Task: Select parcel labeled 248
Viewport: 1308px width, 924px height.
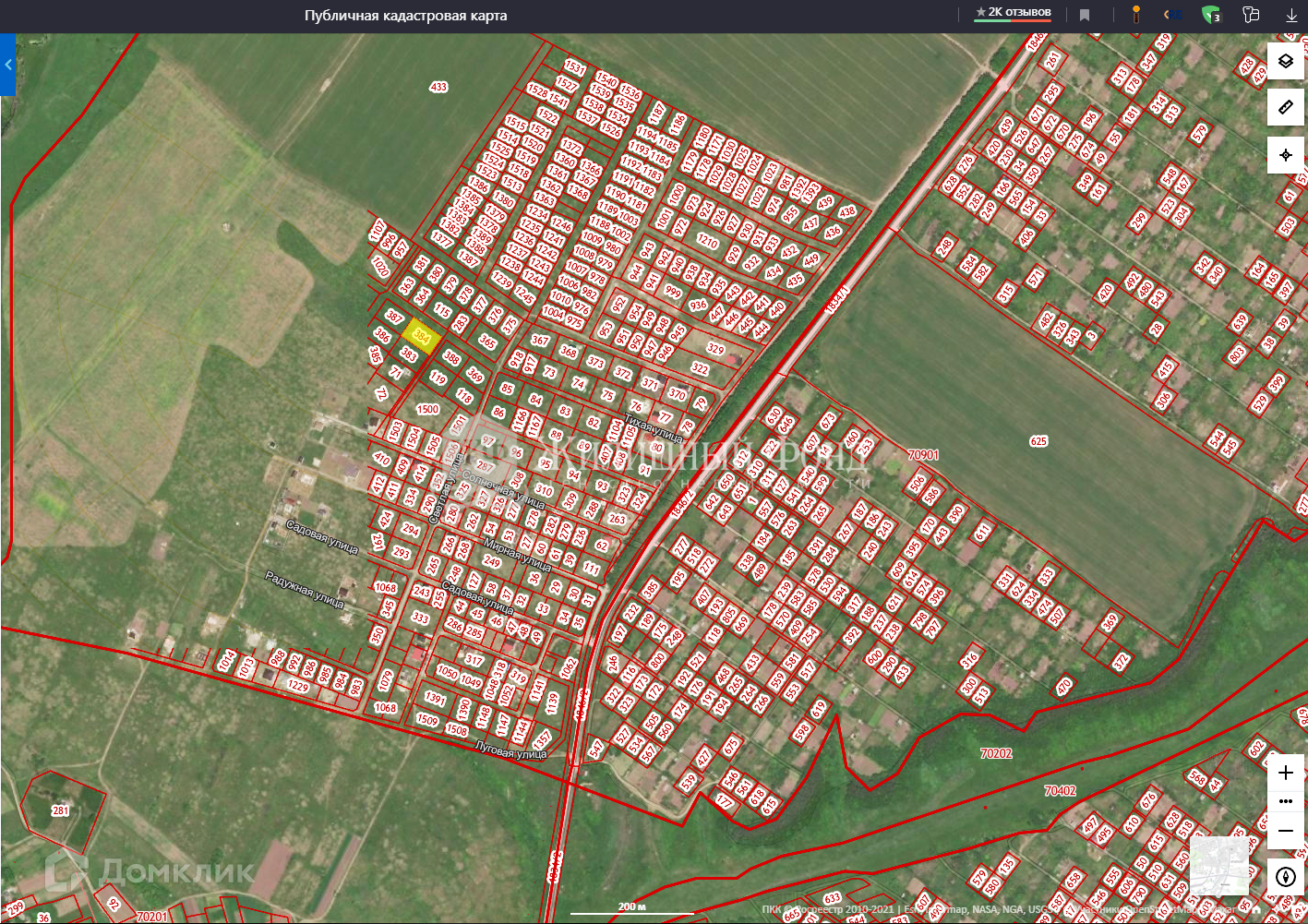Action: click(x=943, y=246)
